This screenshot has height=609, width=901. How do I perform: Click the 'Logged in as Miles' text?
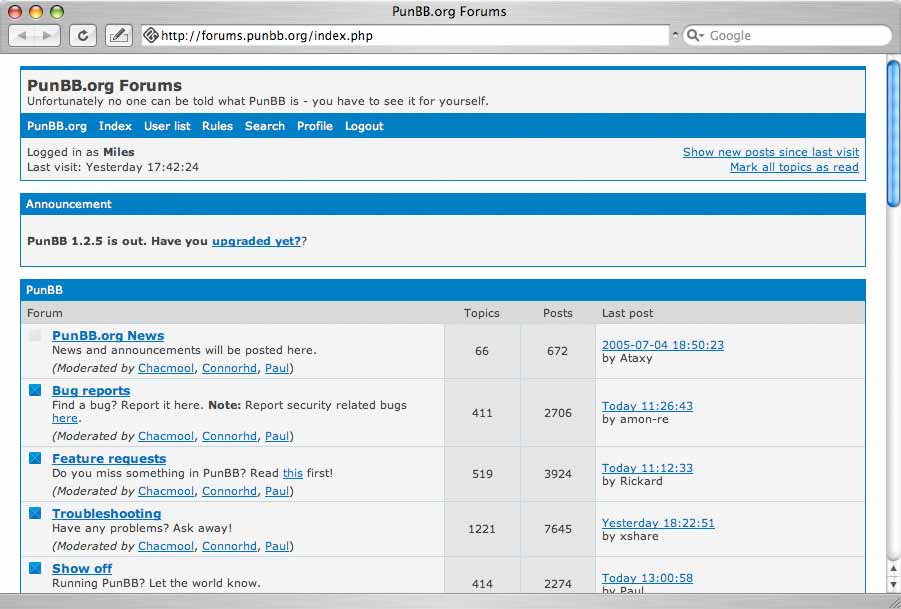pos(81,152)
